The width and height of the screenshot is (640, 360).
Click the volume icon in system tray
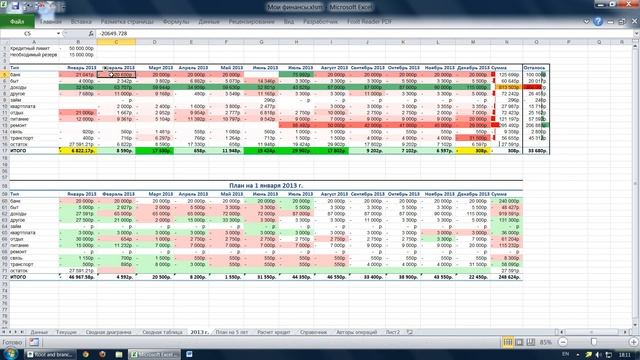pos(598,354)
